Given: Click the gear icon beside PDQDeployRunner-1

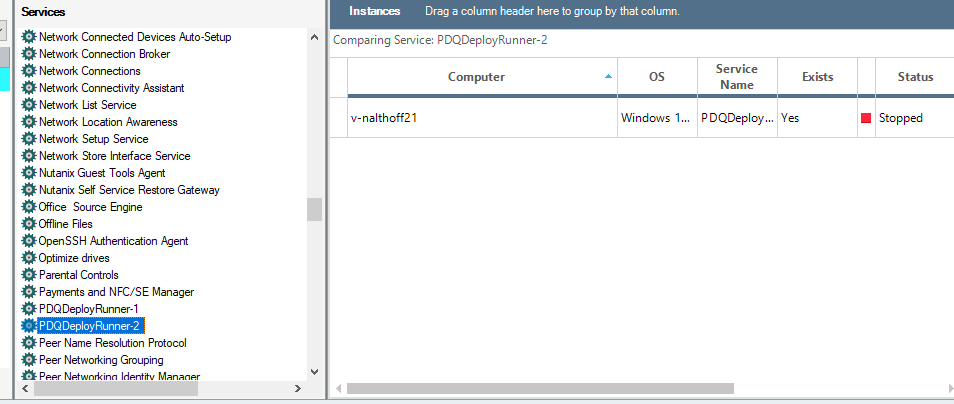Looking at the screenshot, I should [29, 309].
